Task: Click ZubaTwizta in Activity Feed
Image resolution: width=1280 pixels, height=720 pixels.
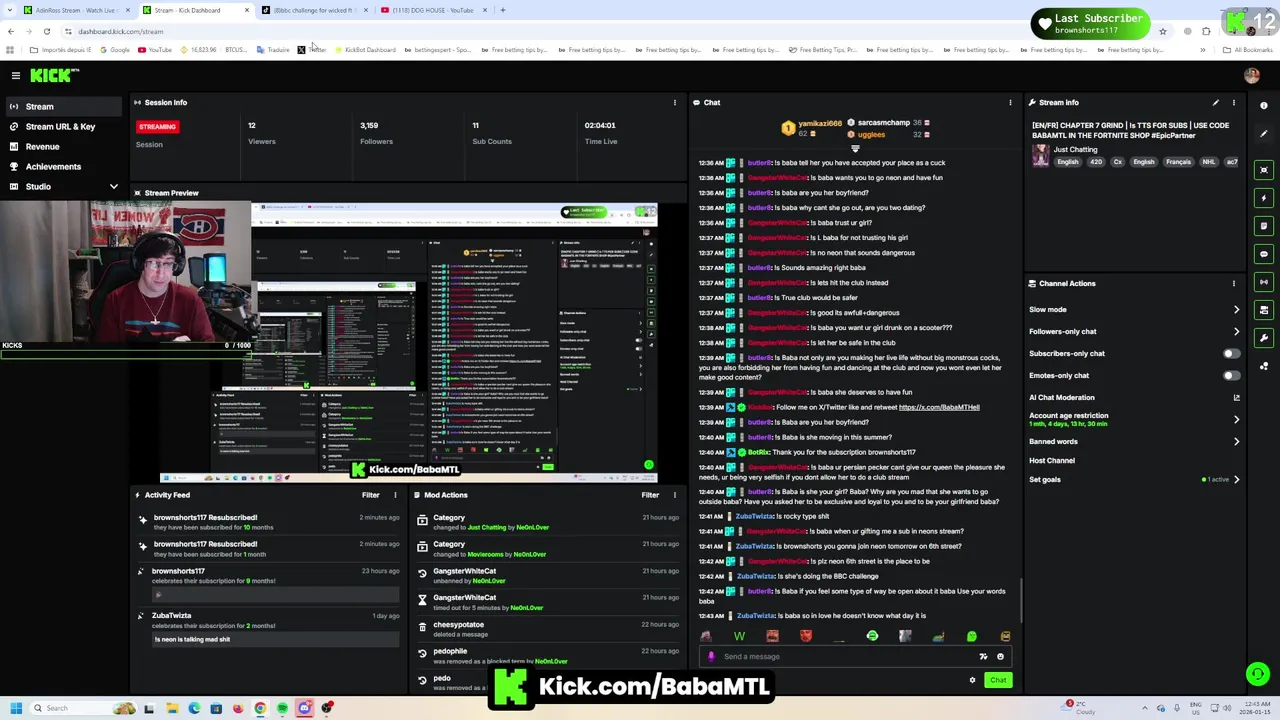Action: point(172,615)
